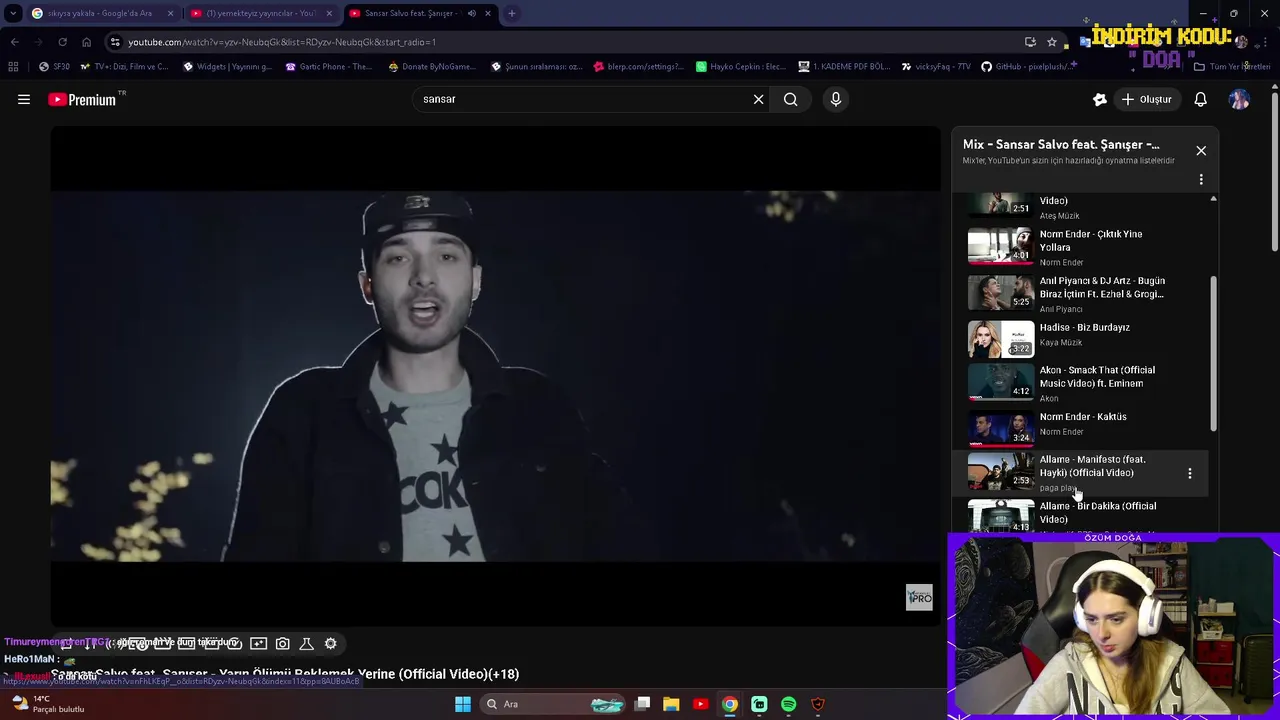The image size is (1280, 720).
Task: Open the Tüm Yer İşaretleri folder
Action: 1232,67
